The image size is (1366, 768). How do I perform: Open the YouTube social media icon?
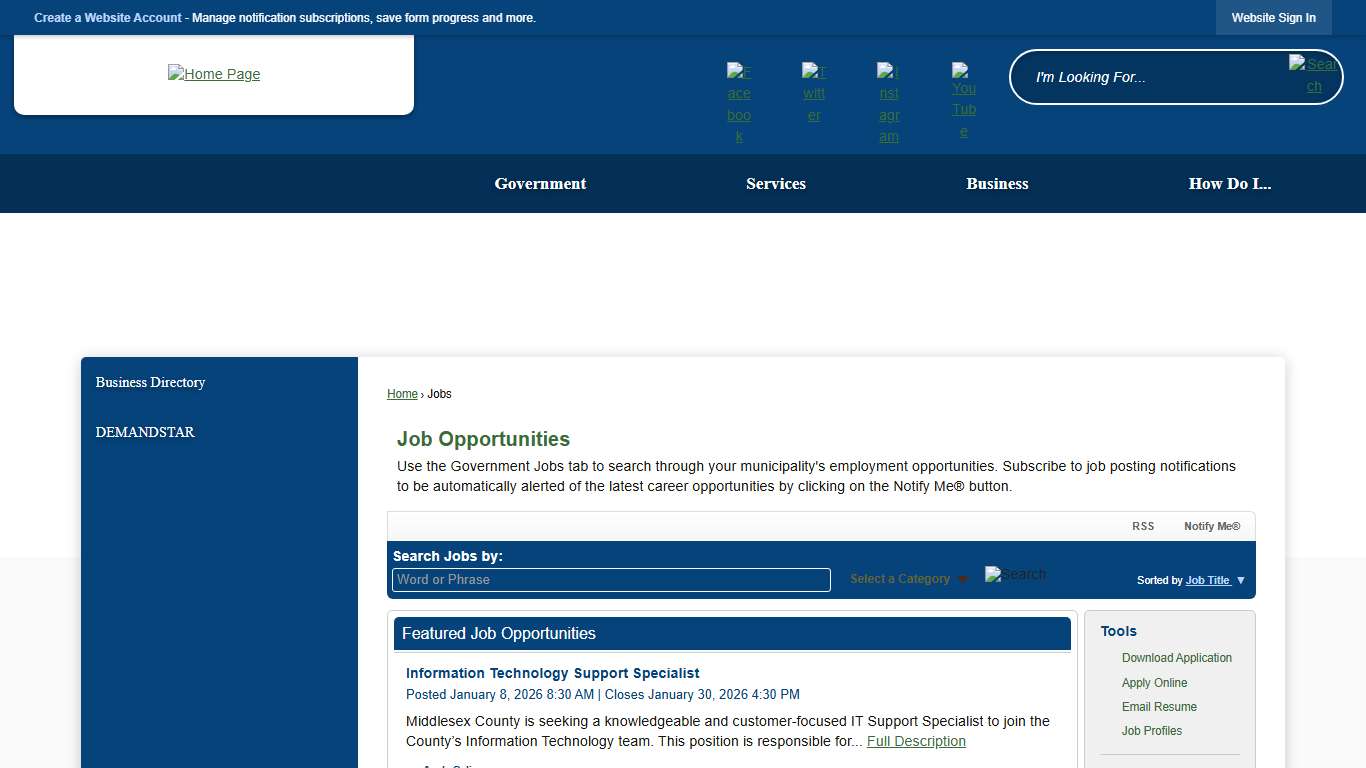(x=963, y=99)
